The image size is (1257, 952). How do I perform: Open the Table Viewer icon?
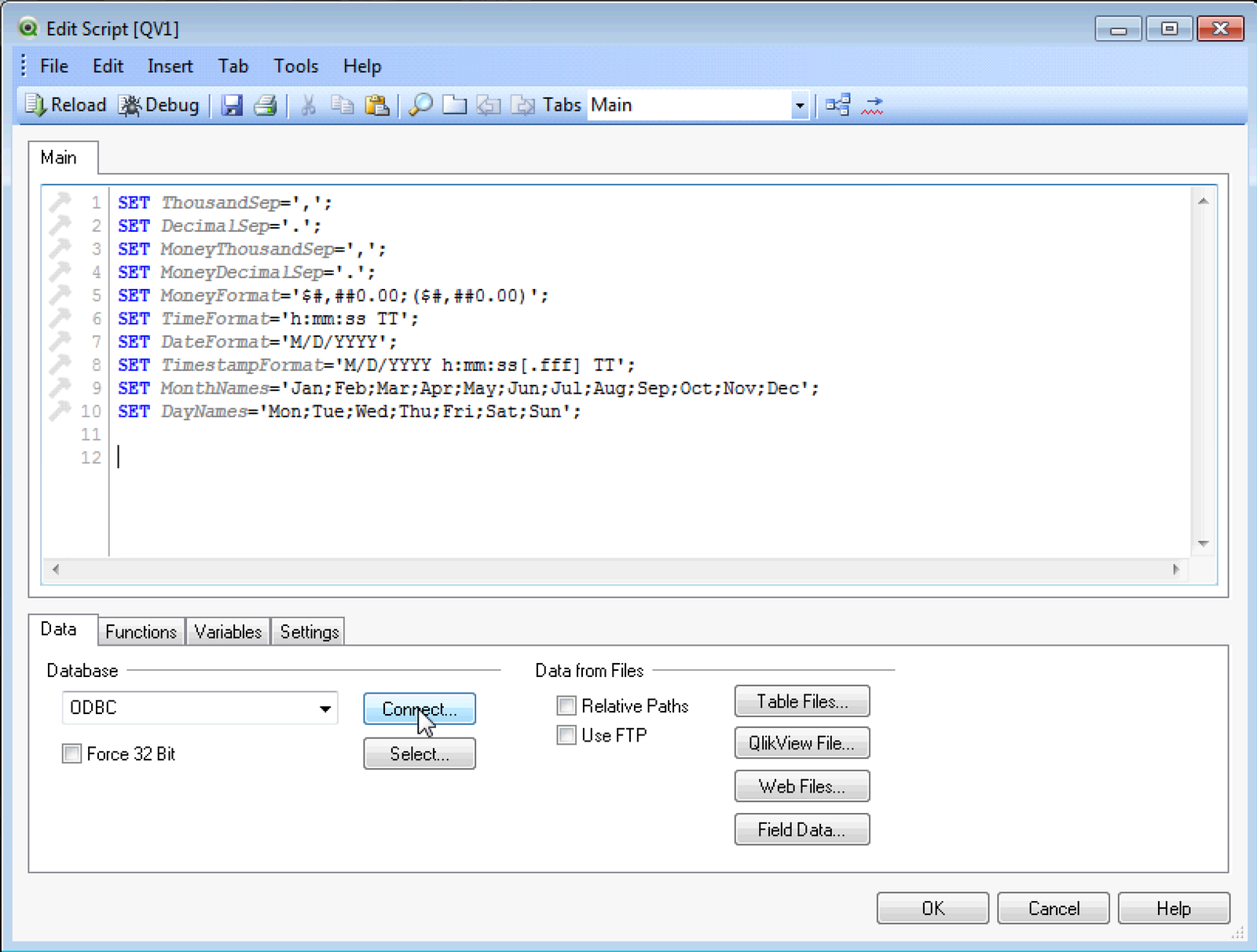pos(837,105)
